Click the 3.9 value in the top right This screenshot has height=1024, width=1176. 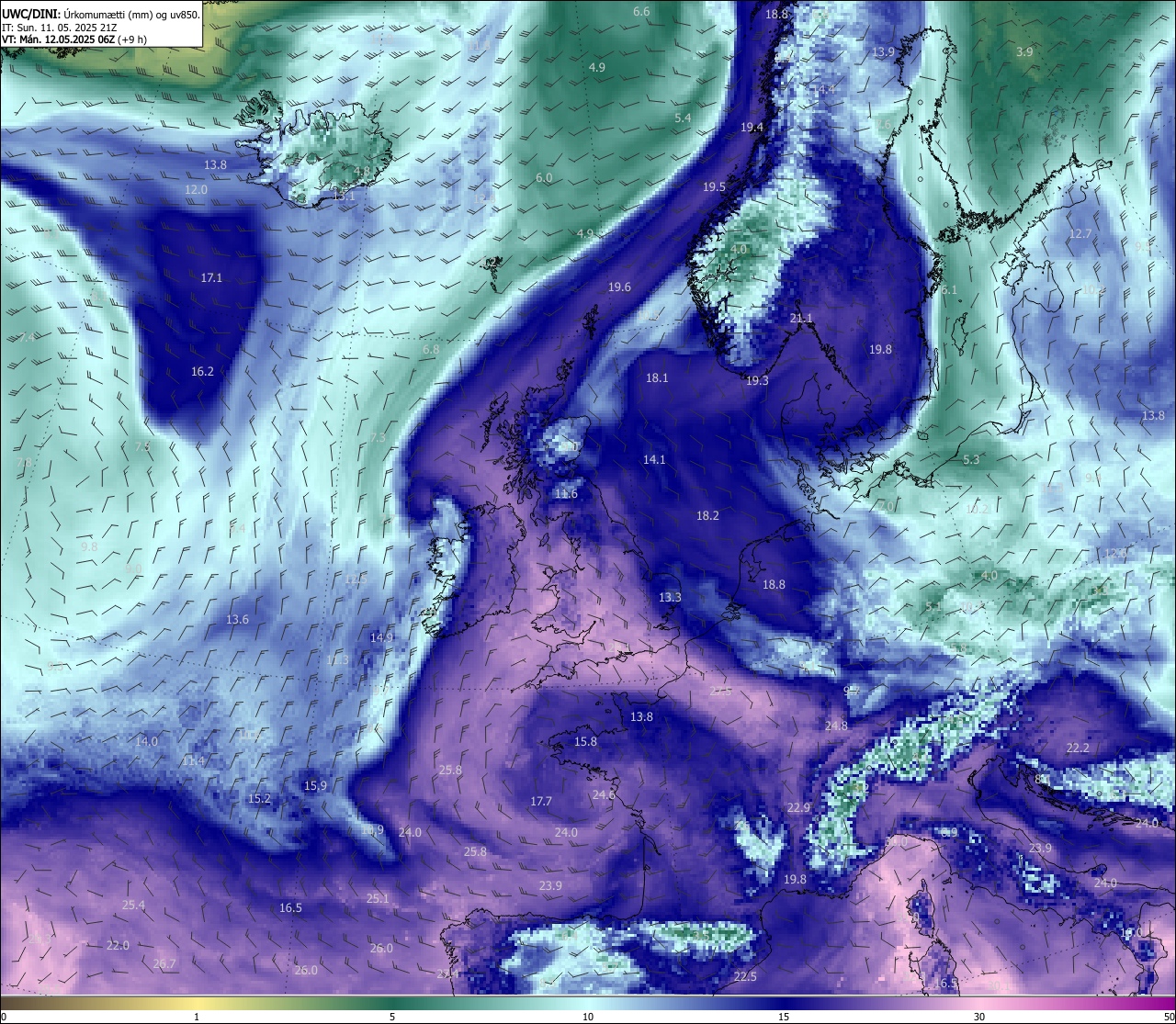(1024, 52)
